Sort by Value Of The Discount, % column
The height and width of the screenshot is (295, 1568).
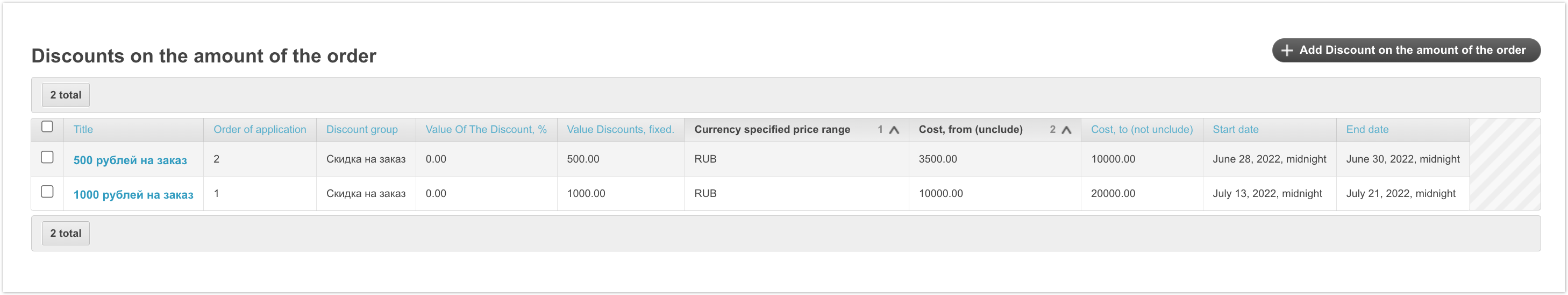pos(486,129)
